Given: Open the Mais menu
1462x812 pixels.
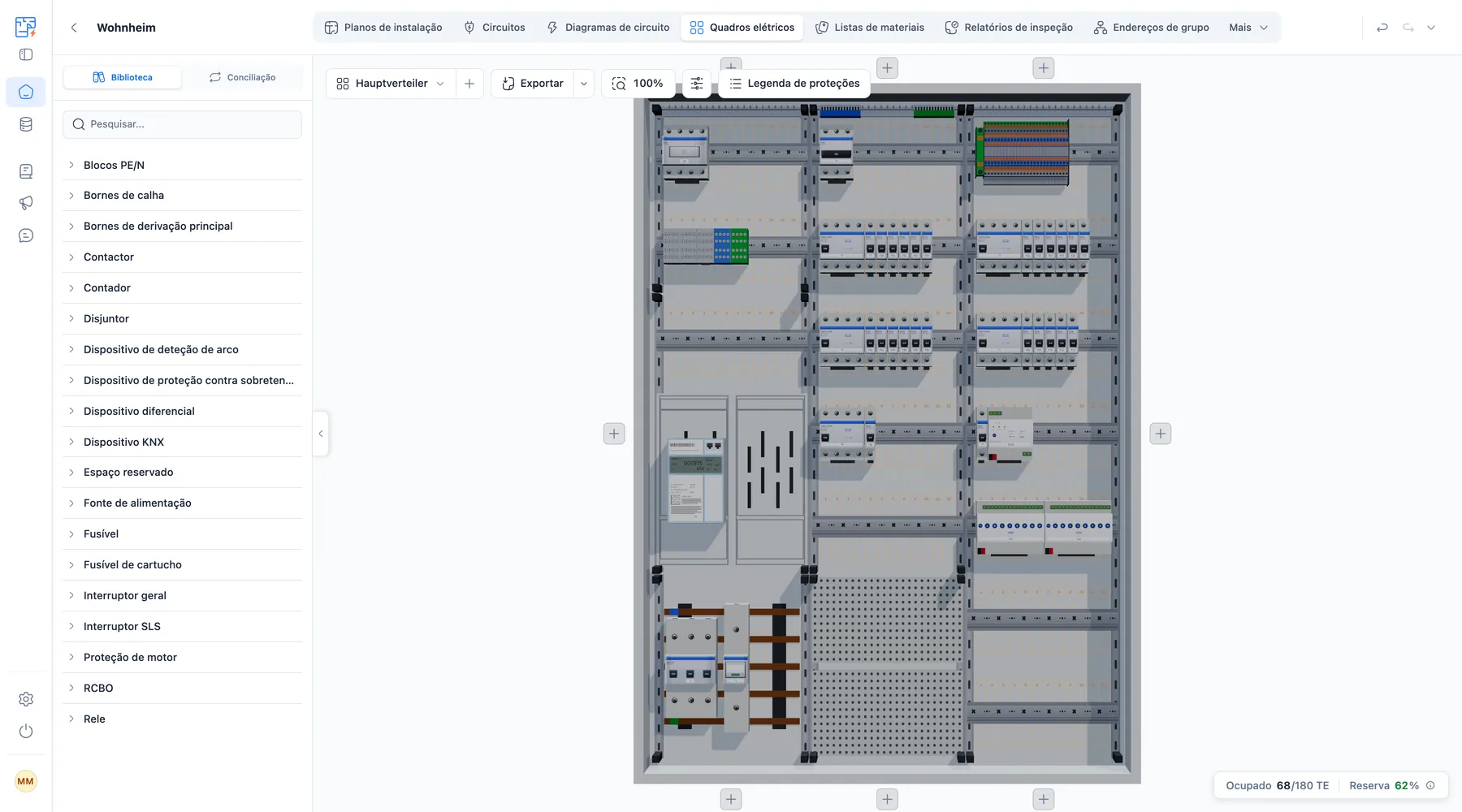Looking at the screenshot, I should coord(1248,28).
